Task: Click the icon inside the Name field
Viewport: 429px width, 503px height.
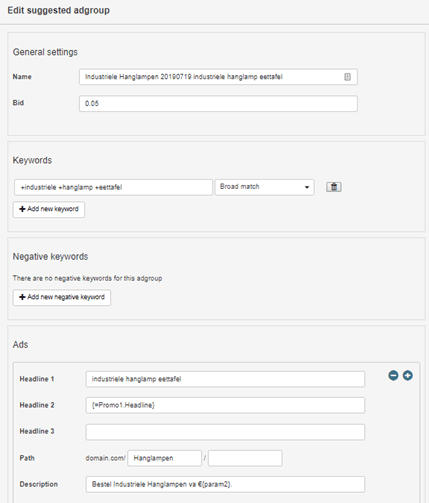Action: [x=347, y=77]
